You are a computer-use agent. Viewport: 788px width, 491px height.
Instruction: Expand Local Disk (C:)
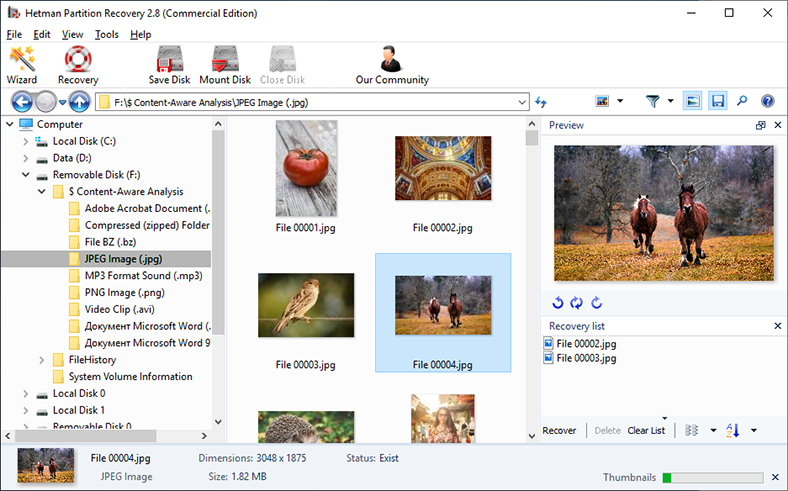tap(26, 142)
